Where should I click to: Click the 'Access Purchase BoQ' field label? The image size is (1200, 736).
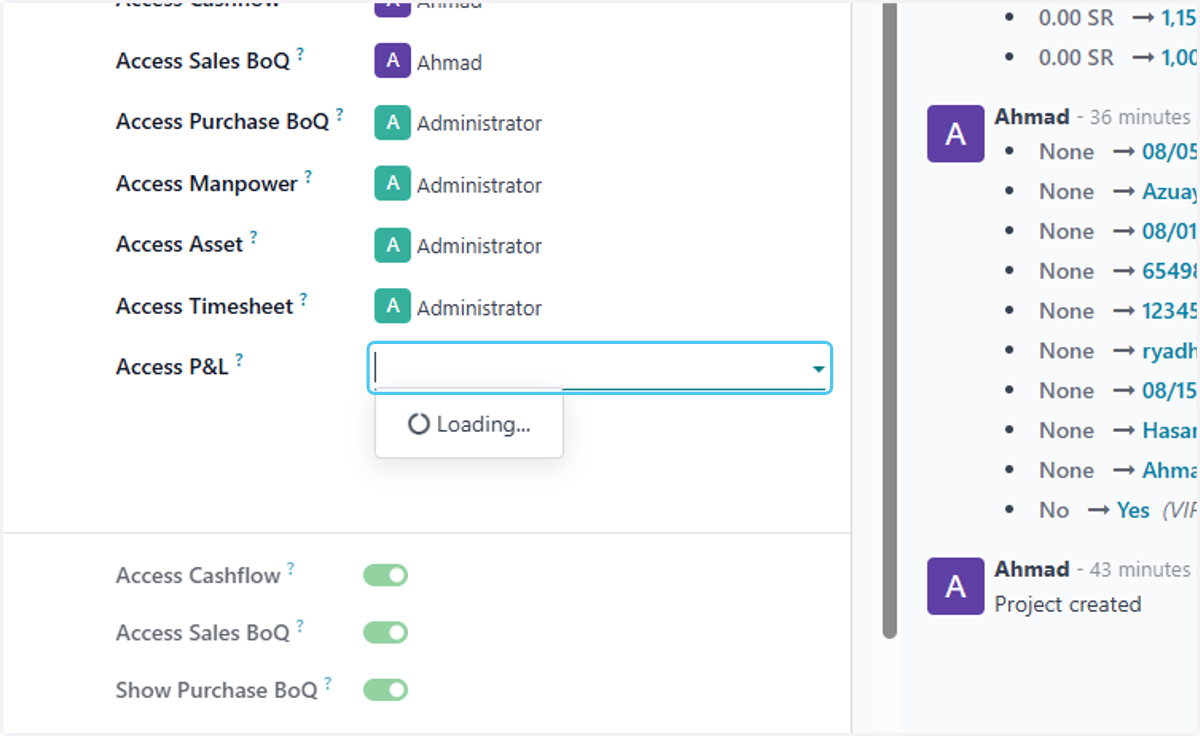coord(222,122)
